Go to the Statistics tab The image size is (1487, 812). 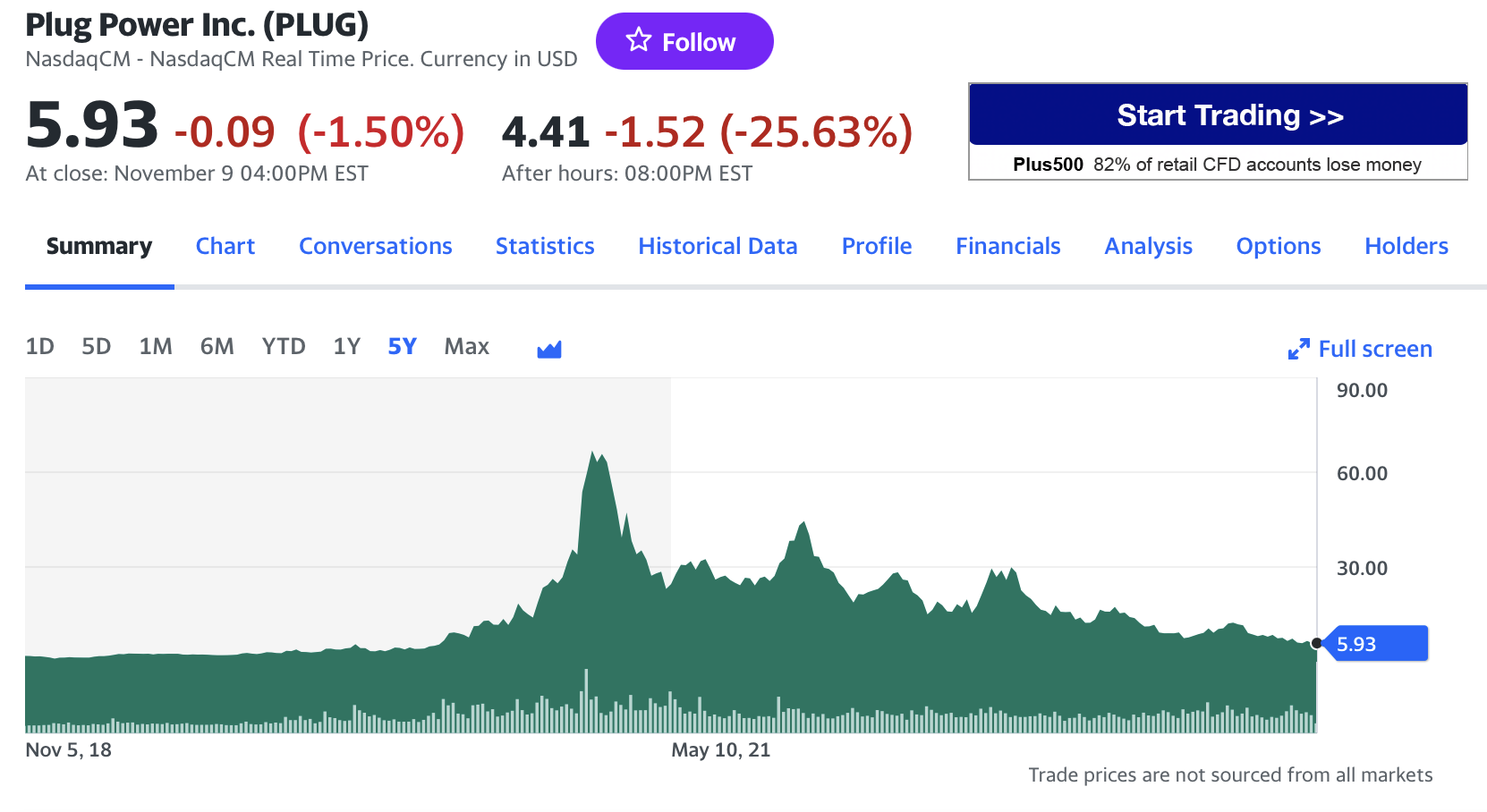tap(544, 246)
